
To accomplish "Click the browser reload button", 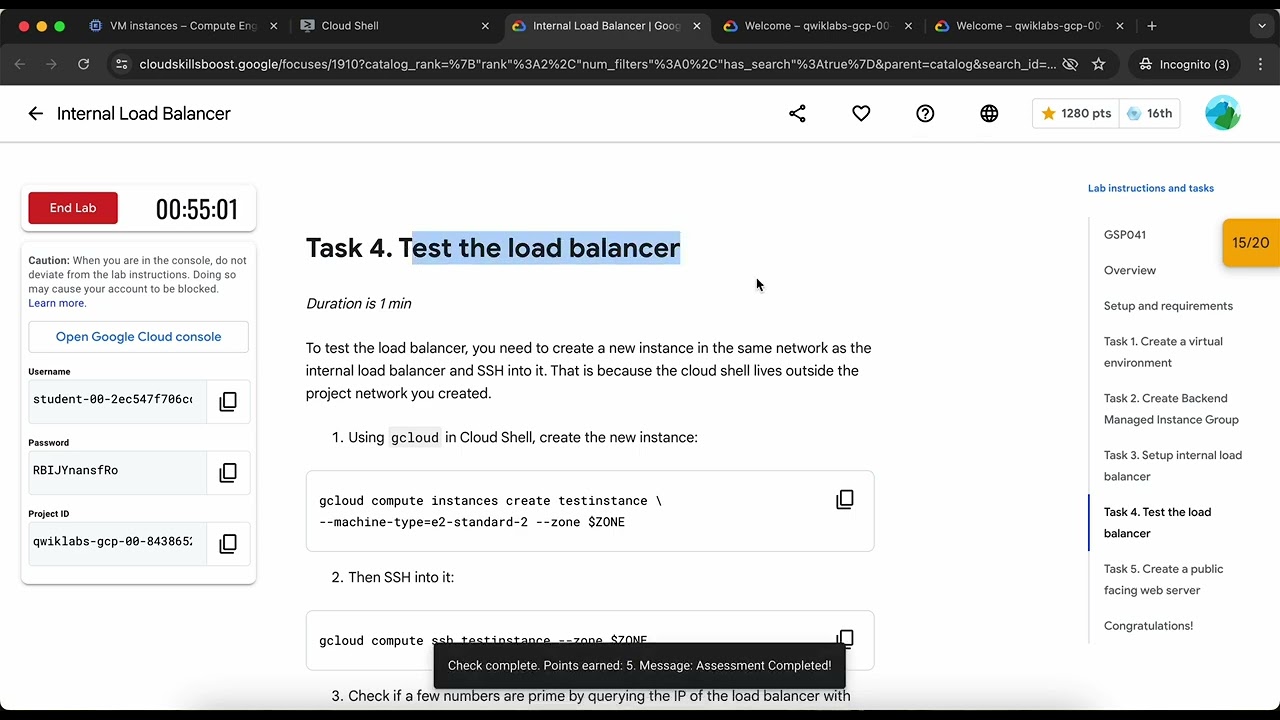I will [x=84, y=64].
